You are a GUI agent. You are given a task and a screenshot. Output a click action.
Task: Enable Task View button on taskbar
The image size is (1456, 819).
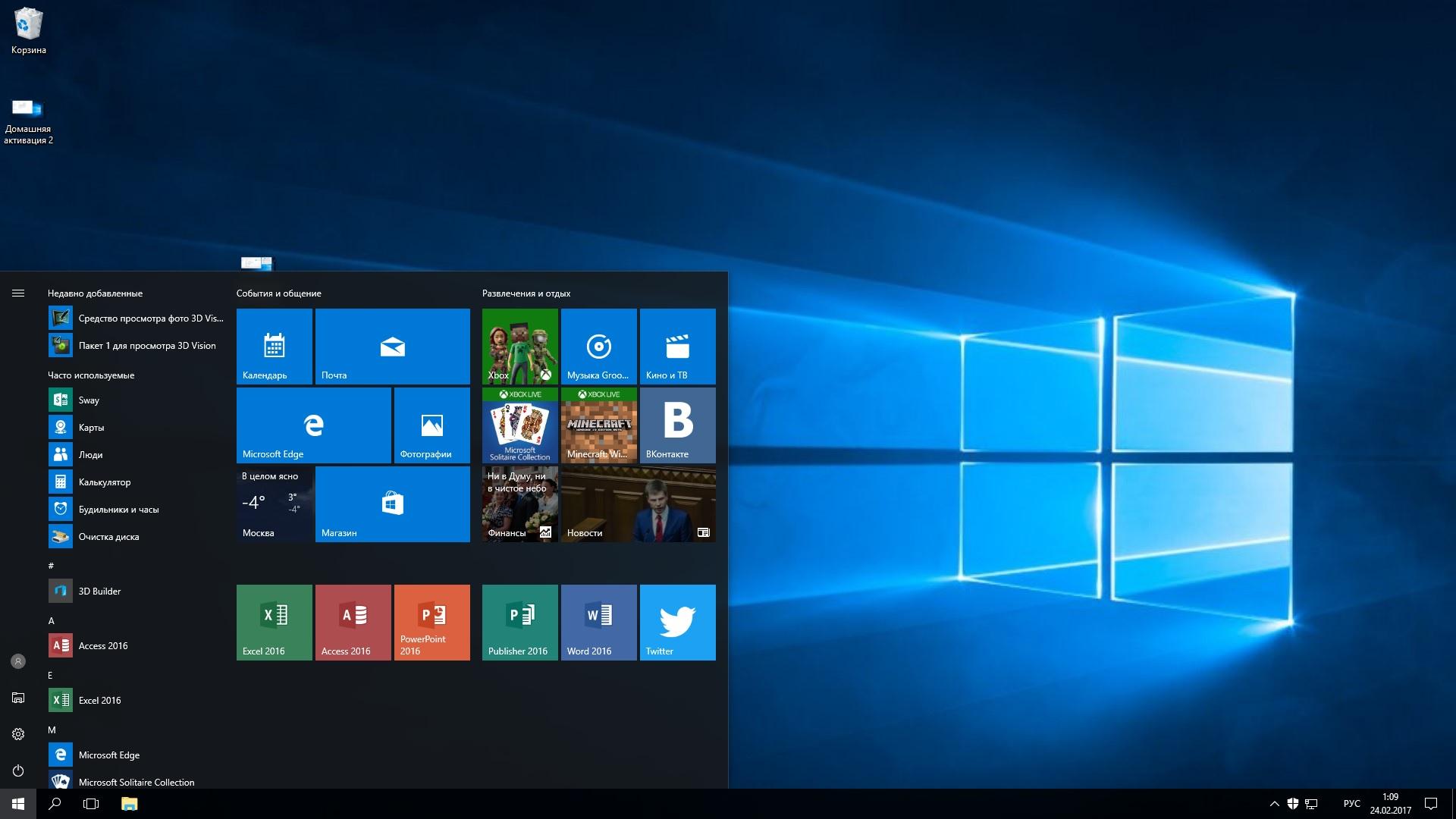pyautogui.click(x=91, y=803)
